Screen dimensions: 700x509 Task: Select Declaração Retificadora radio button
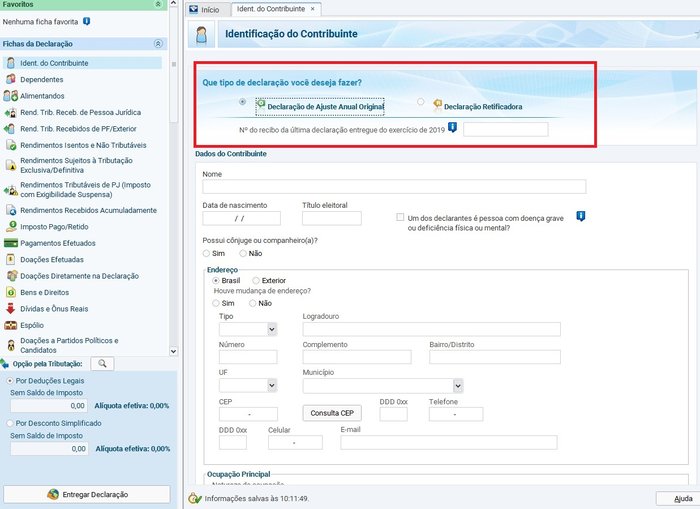click(x=421, y=102)
